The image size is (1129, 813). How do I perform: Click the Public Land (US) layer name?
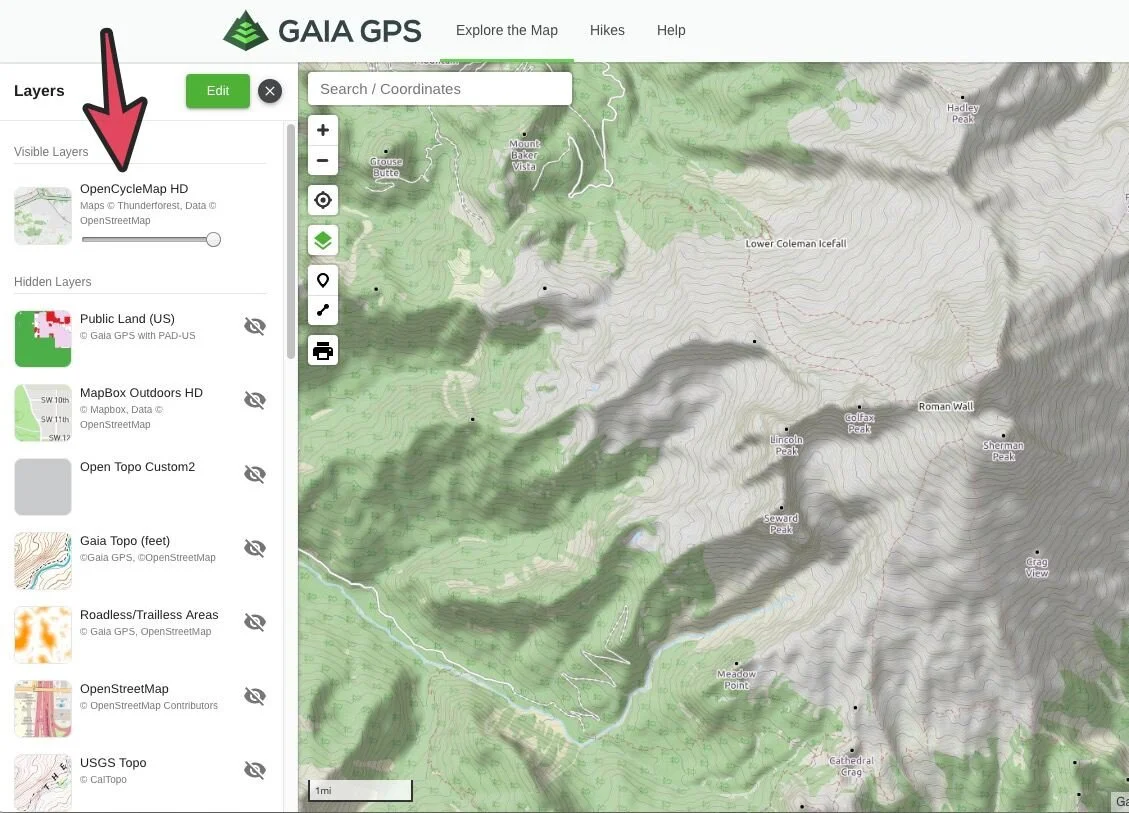127,318
